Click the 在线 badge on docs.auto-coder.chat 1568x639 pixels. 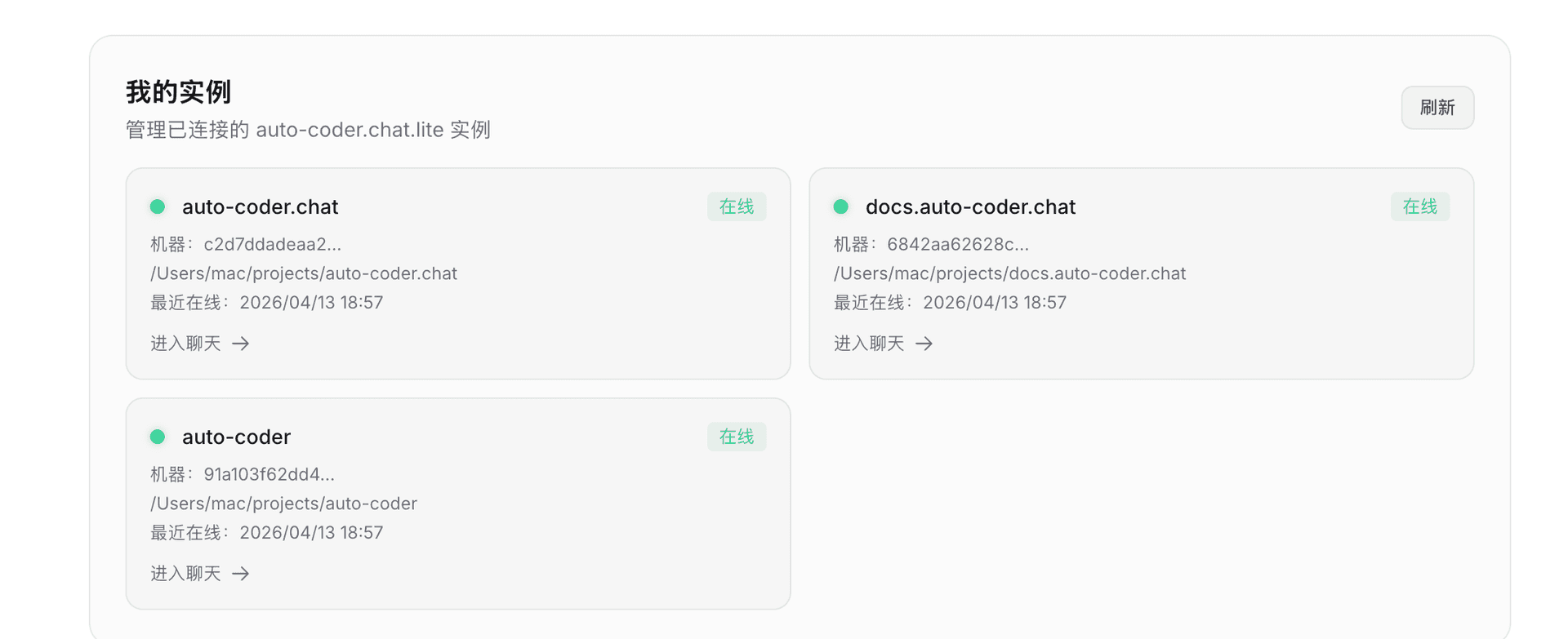click(x=1419, y=206)
